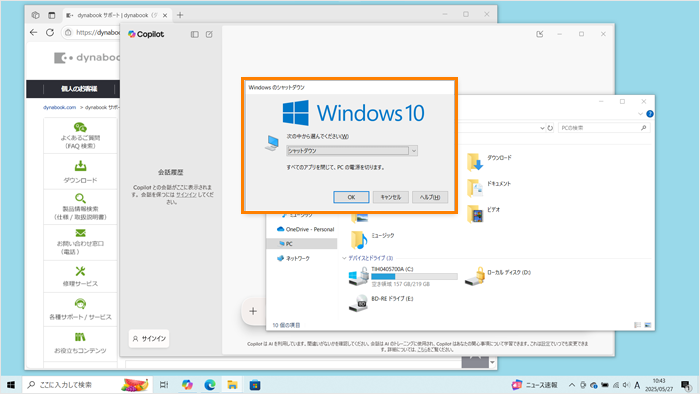Screen dimensions: 700x394
Task: Cancel the Windows shutdown dialog
Action: (390, 197)
